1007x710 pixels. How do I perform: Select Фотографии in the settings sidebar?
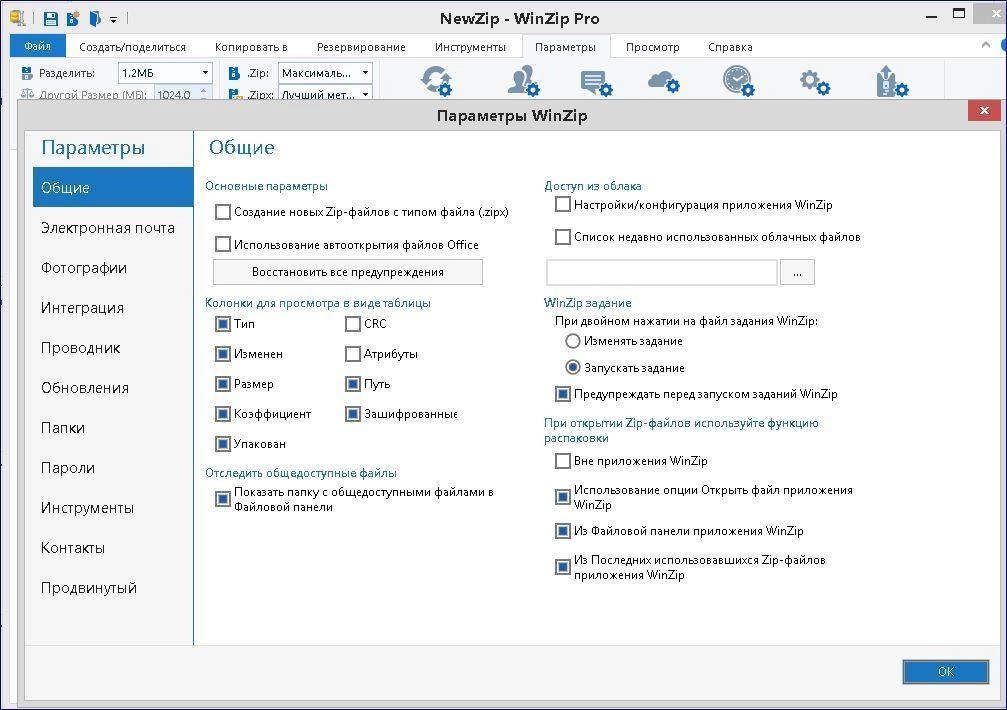(x=113, y=268)
